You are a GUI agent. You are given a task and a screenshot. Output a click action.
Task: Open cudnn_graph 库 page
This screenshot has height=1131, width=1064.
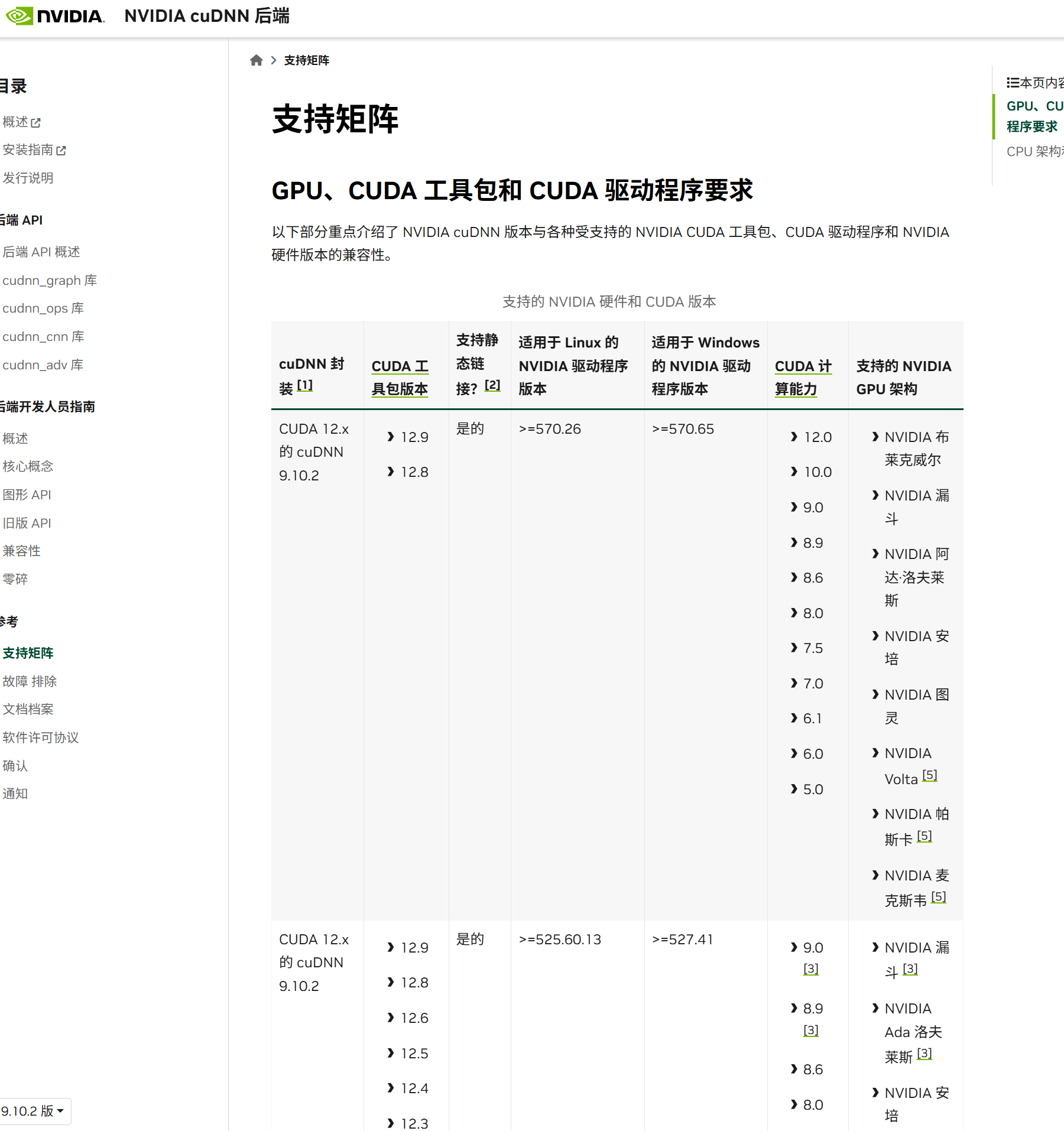tap(50, 281)
